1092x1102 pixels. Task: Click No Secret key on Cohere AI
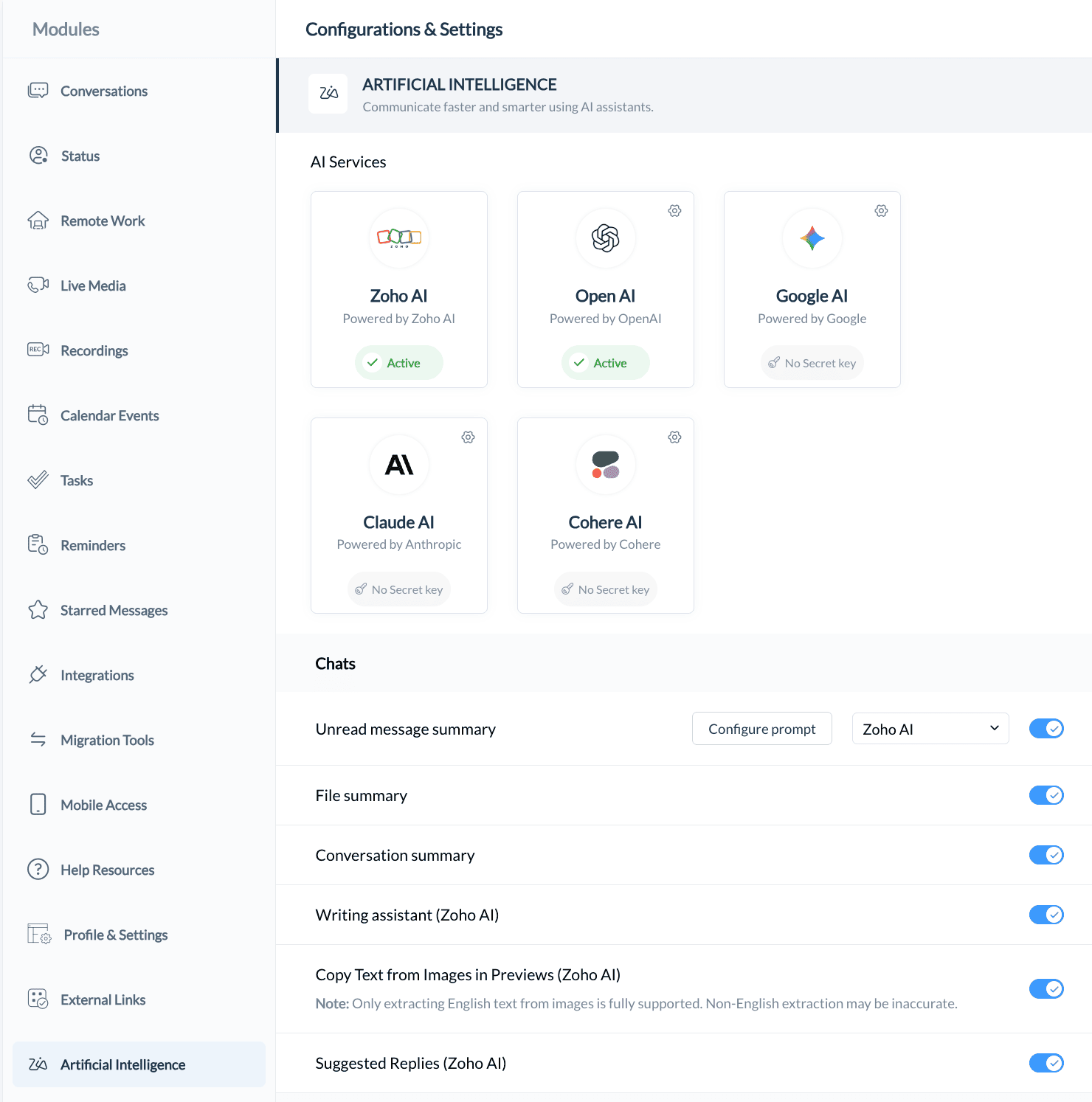pyautogui.click(x=606, y=589)
